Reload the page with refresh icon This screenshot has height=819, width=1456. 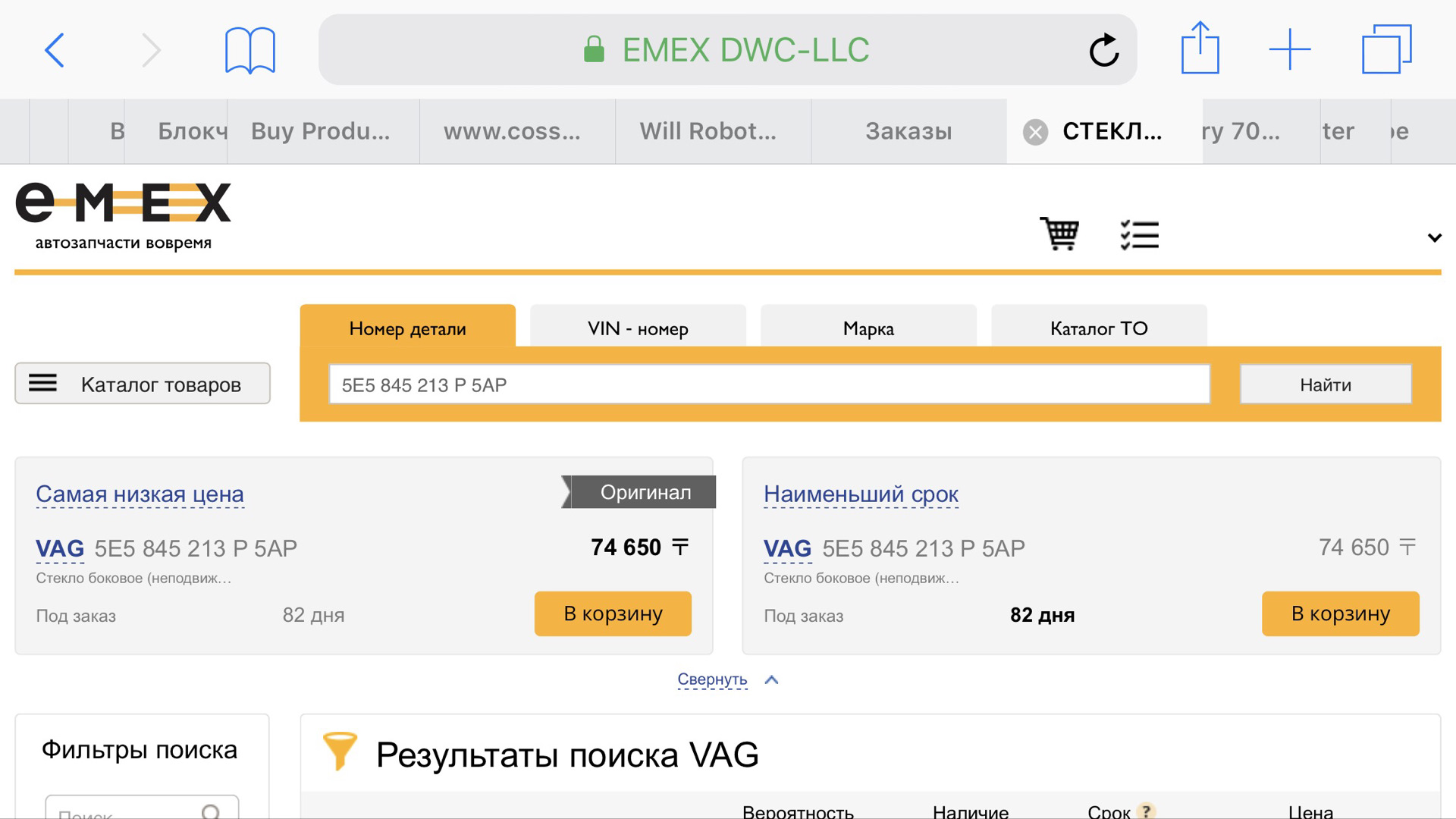coord(1103,51)
